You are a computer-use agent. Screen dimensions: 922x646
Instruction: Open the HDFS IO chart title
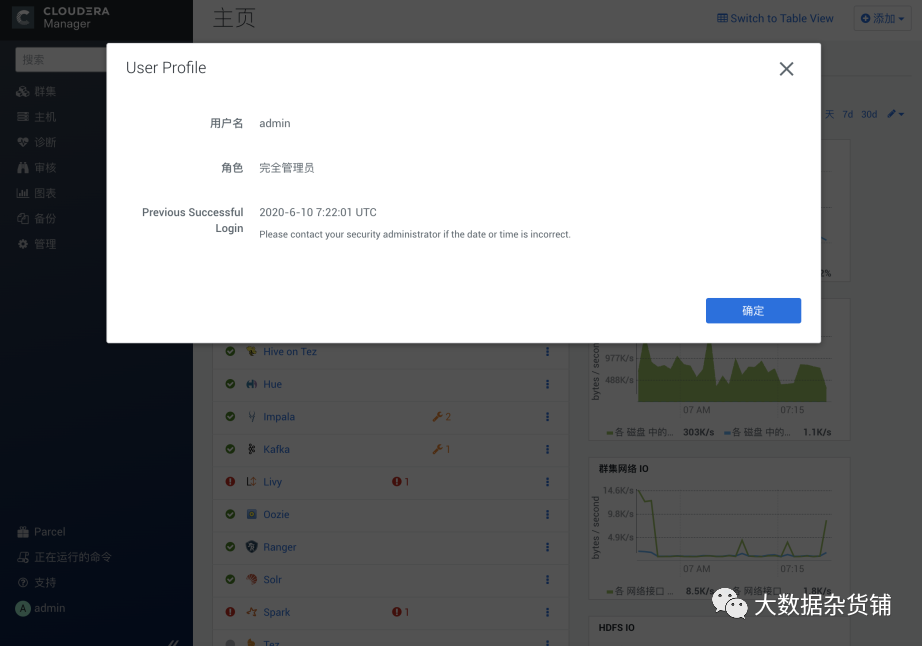coord(616,628)
